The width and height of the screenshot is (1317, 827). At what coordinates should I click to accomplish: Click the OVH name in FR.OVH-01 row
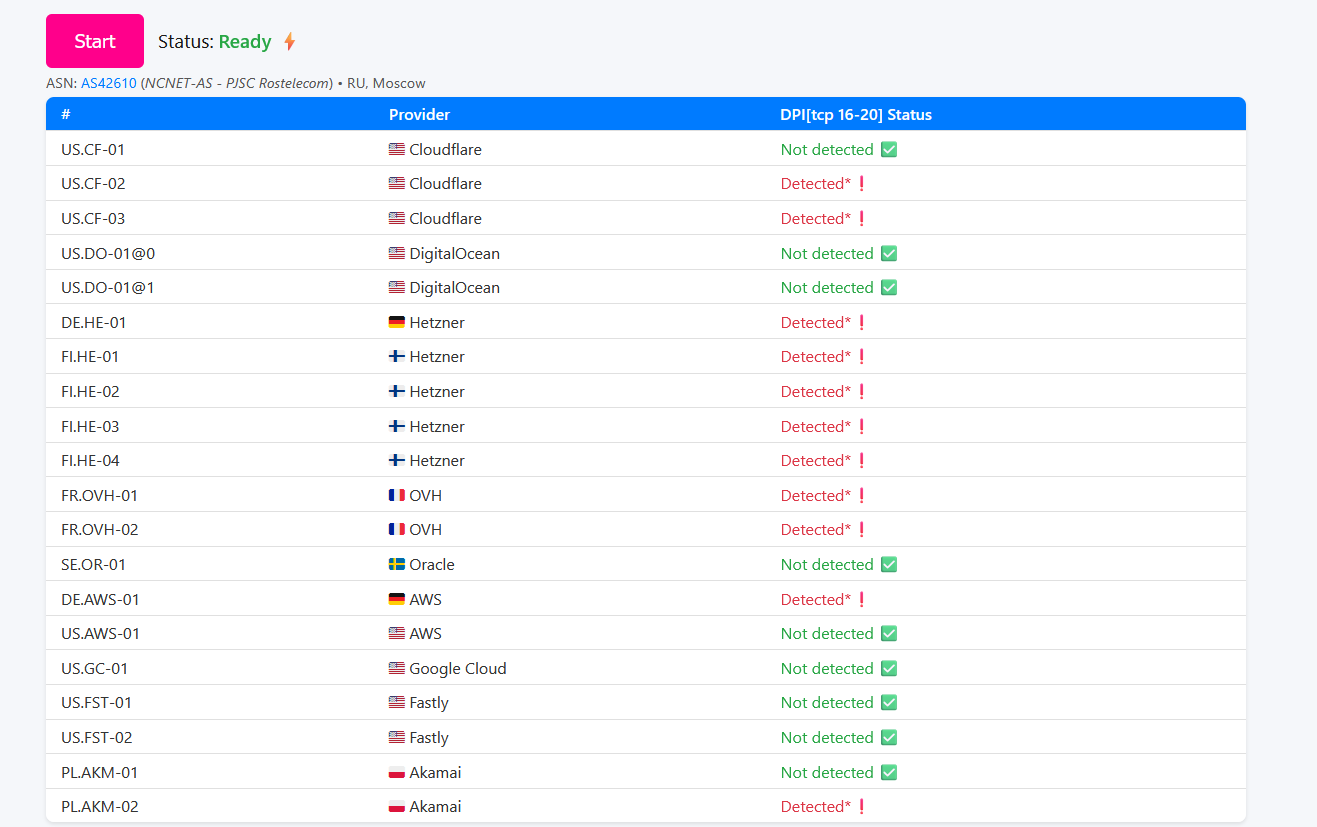426,496
